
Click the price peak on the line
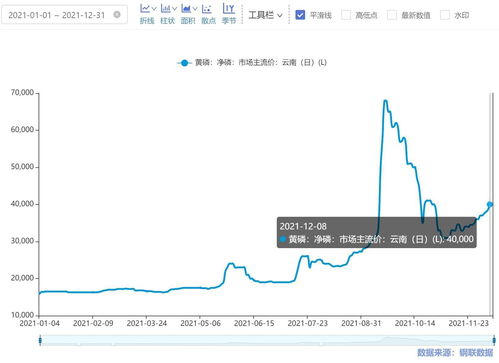385,100
